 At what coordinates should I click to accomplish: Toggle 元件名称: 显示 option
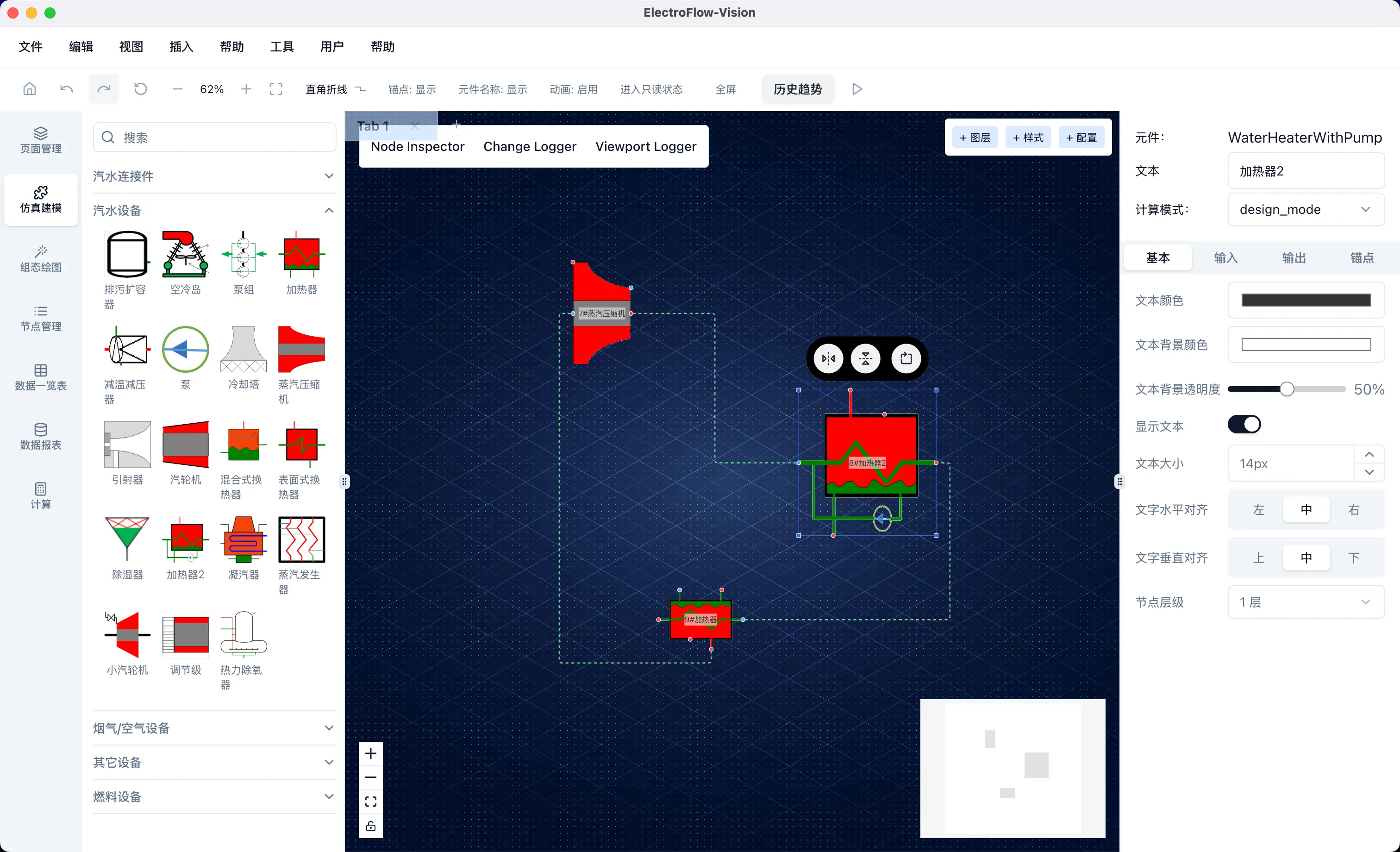coord(493,89)
